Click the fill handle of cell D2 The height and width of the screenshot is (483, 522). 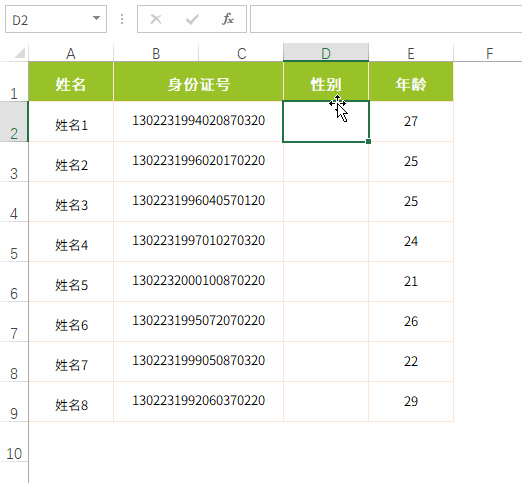tap(368, 142)
